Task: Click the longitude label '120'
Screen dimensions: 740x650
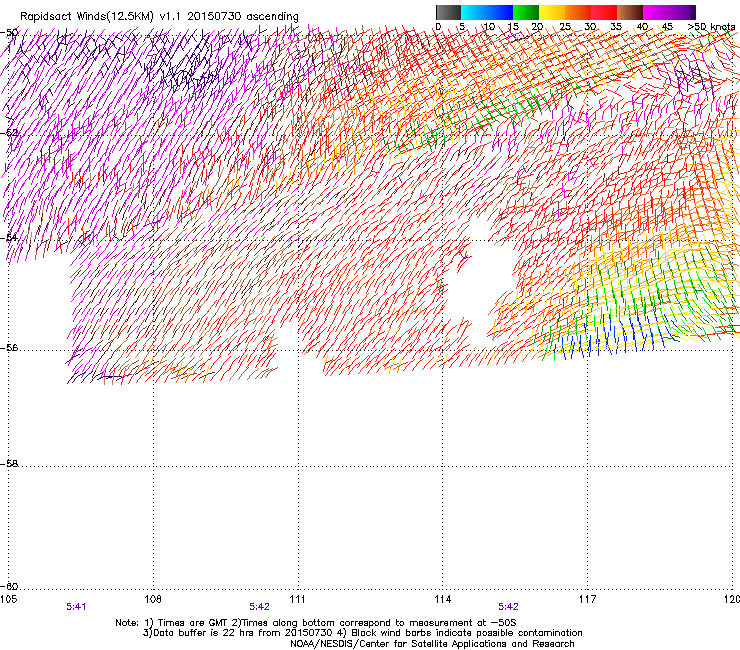Action: [x=732, y=599]
